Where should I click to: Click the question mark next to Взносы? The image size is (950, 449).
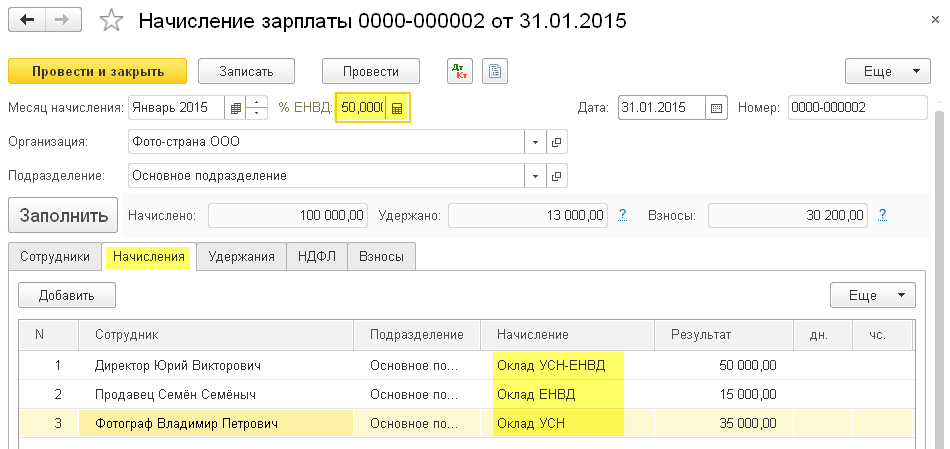click(x=882, y=215)
